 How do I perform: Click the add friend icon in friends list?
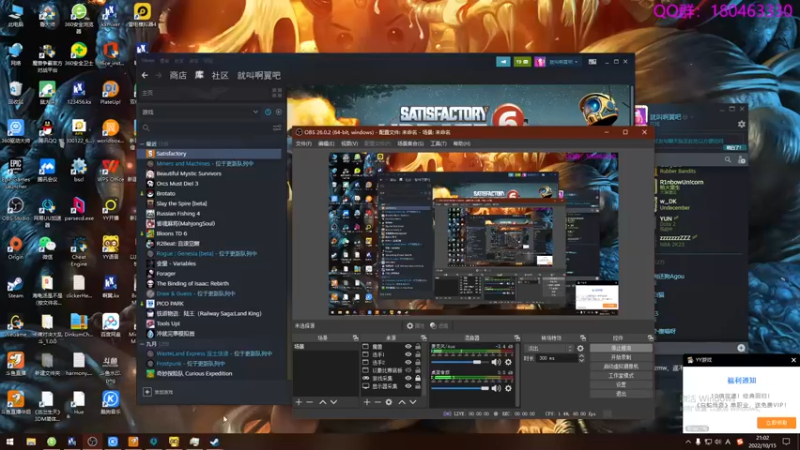tap(742, 160)
